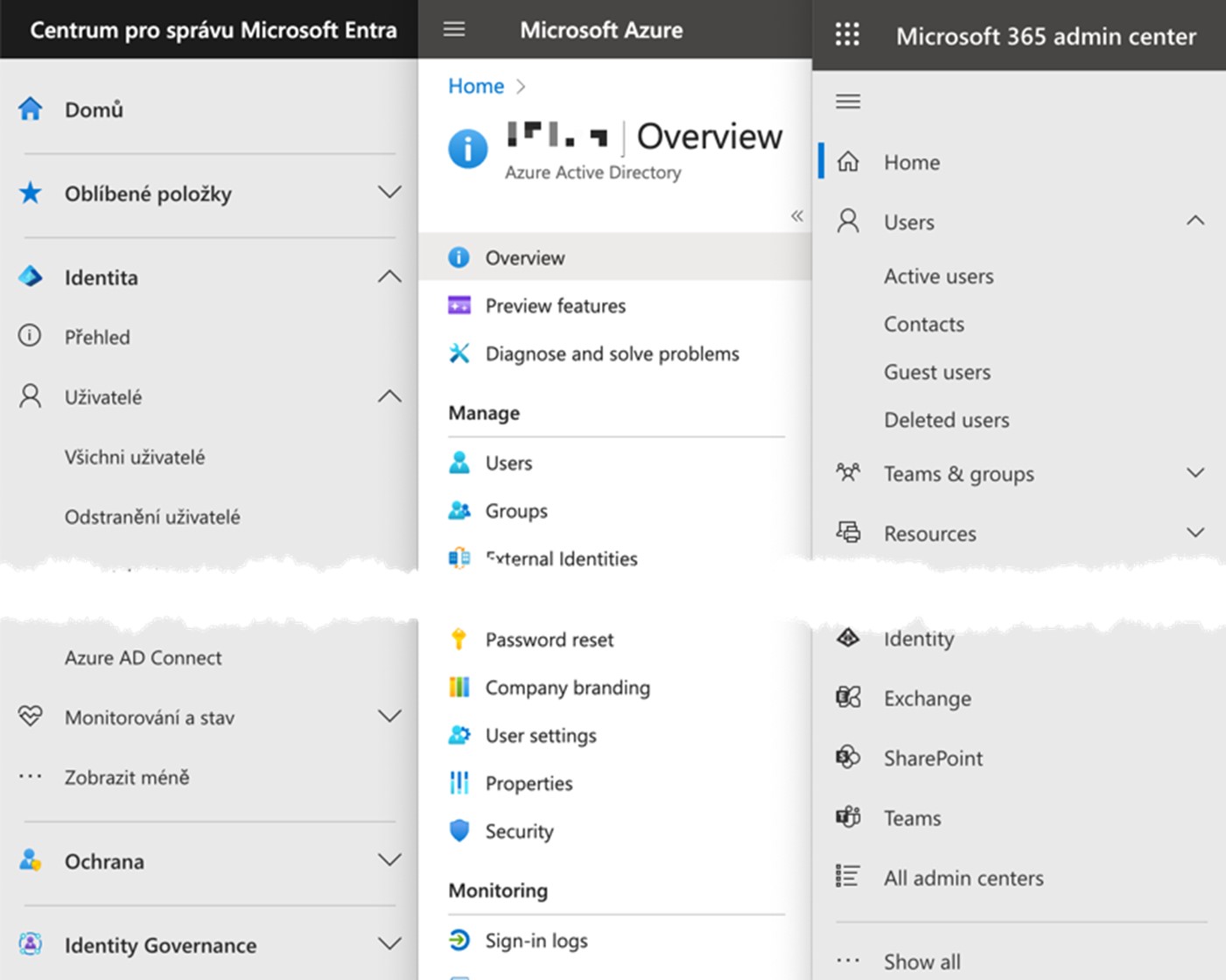Click the Groups icon under Manage
The image size is (1226, 980).
(459, 510)
